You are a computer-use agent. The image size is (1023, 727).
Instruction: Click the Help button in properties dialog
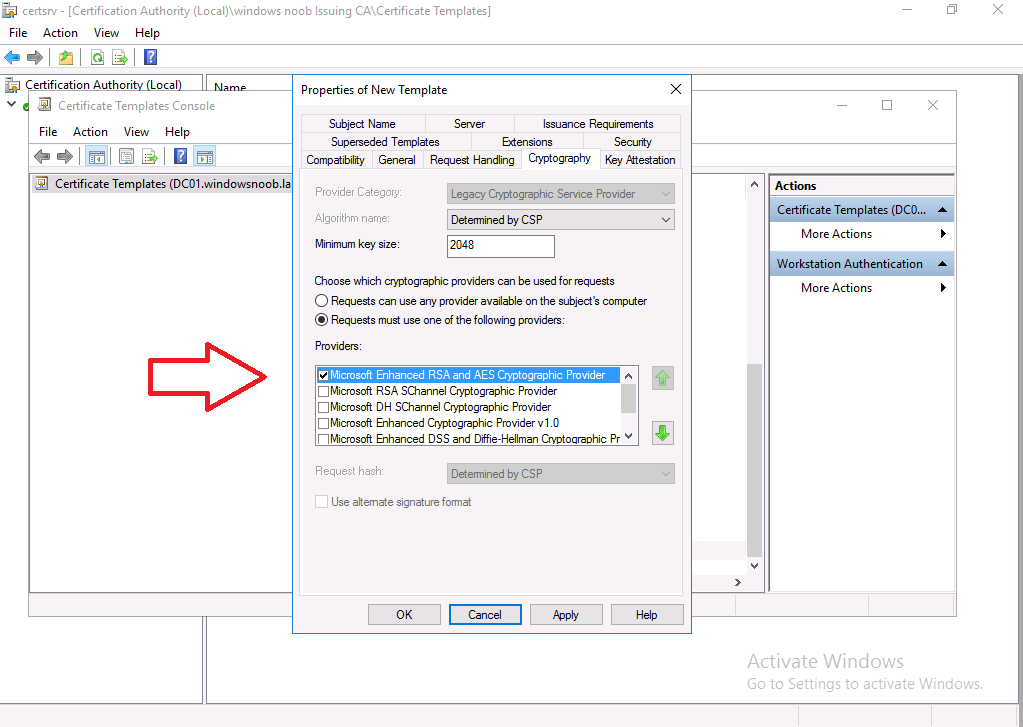click(x=647, y=615)
